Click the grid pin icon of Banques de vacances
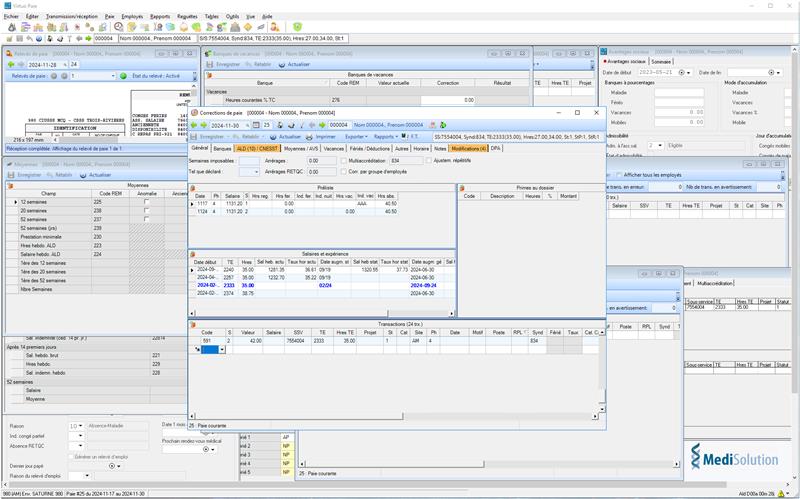Screen dimensions: 800x499 pyautogui.click(x=209, y=74)
